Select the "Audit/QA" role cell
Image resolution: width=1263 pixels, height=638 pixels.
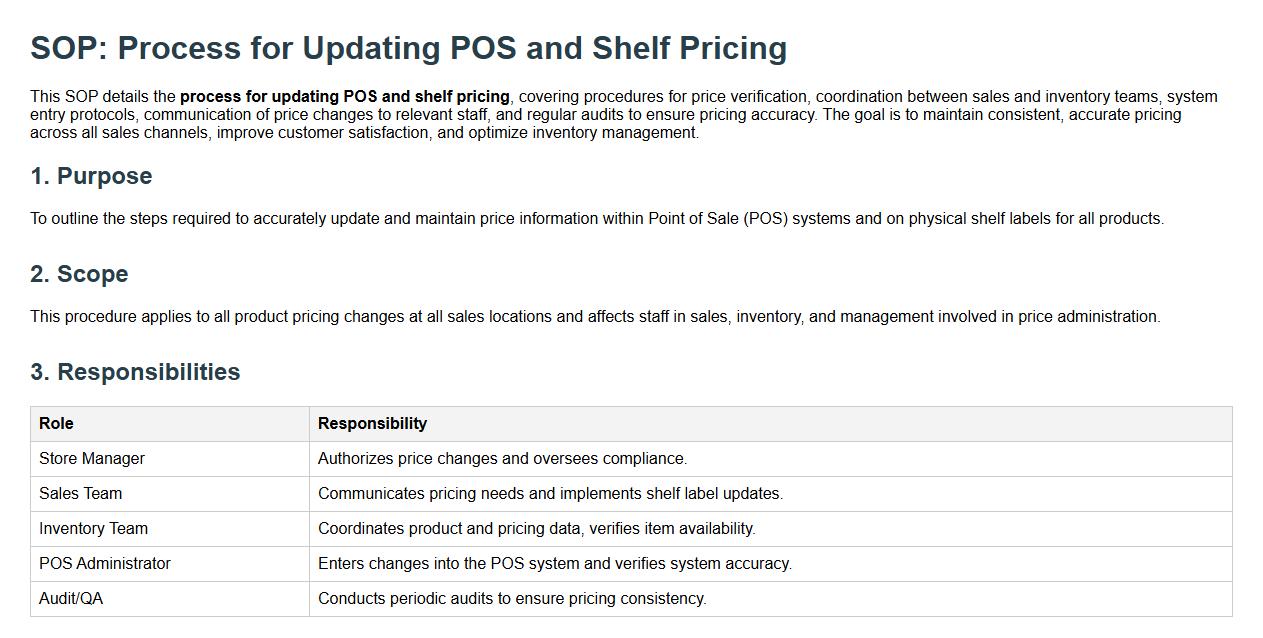tap(71, 599)
